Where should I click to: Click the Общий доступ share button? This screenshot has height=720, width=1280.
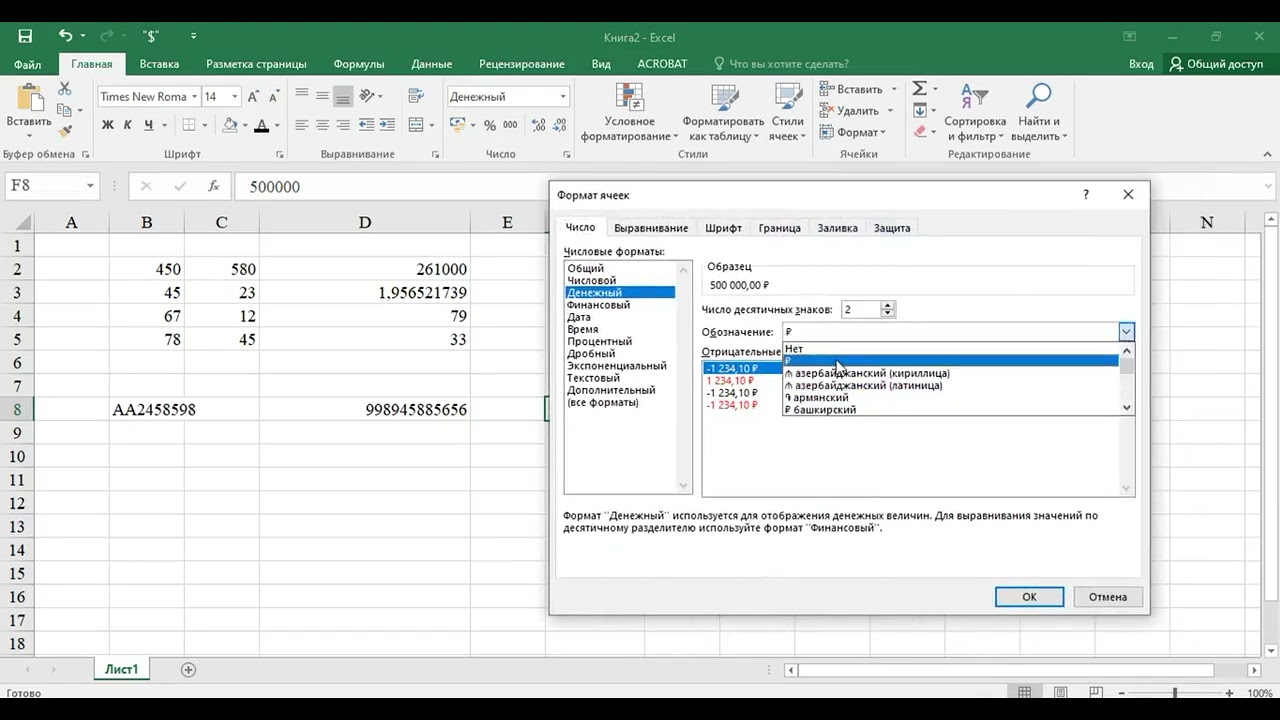[x=1216, y=64]
